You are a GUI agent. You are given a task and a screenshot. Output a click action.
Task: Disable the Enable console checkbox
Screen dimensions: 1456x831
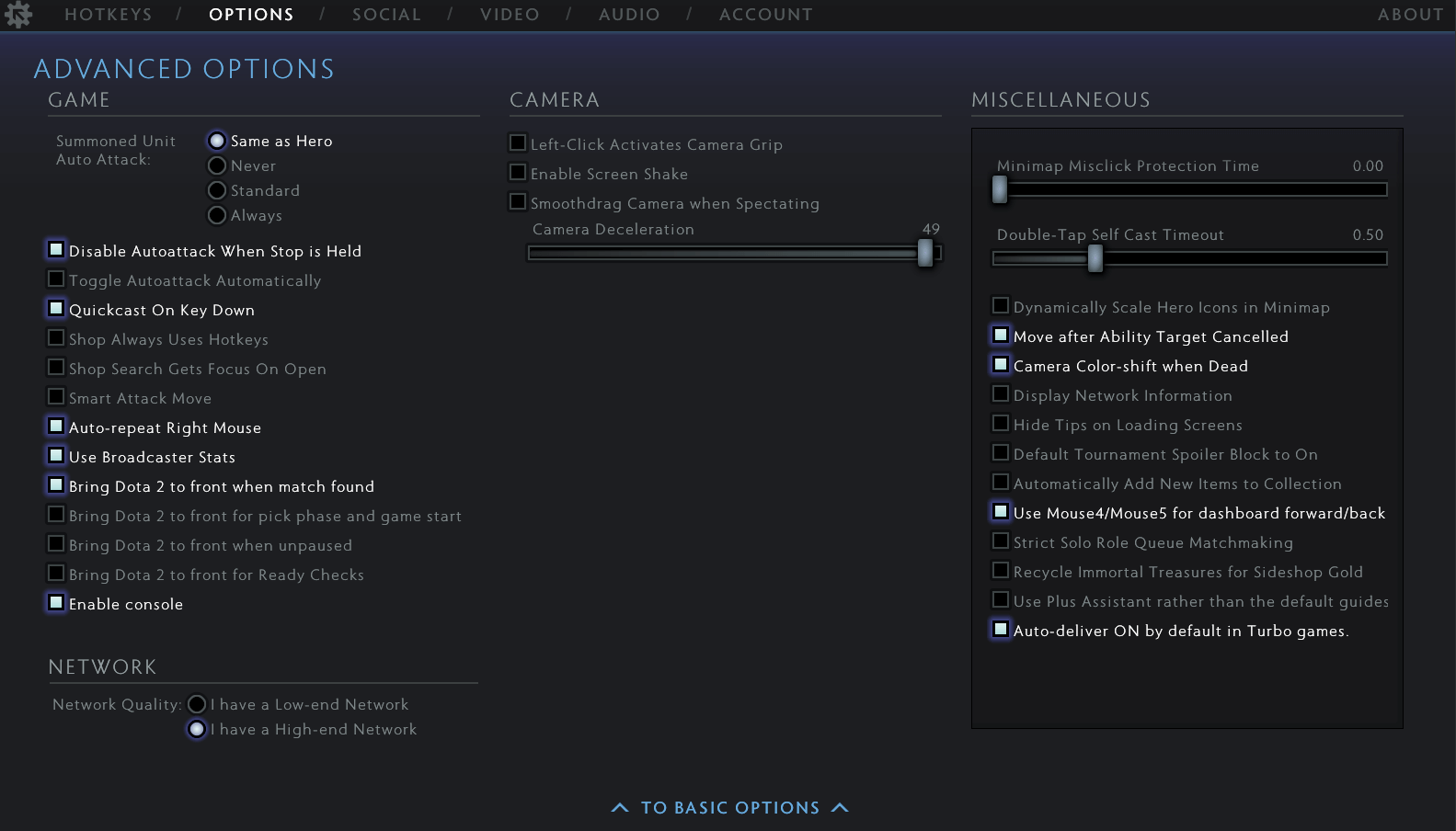[x=56, y=603]
